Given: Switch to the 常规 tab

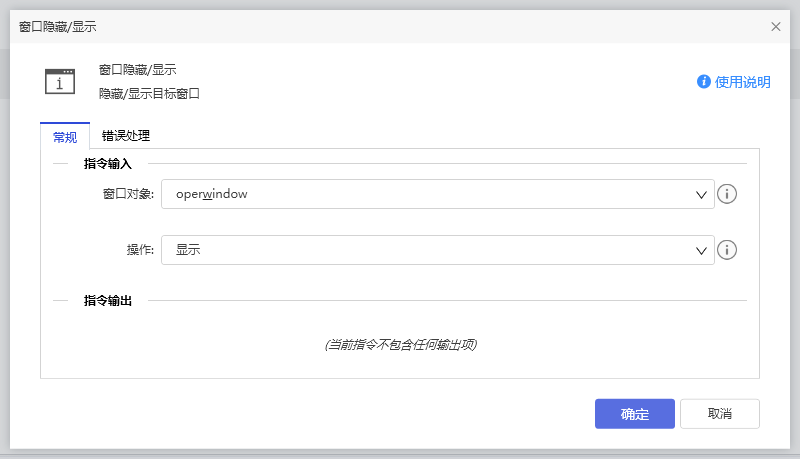Looking at the screenshot, I should [65, 136].
